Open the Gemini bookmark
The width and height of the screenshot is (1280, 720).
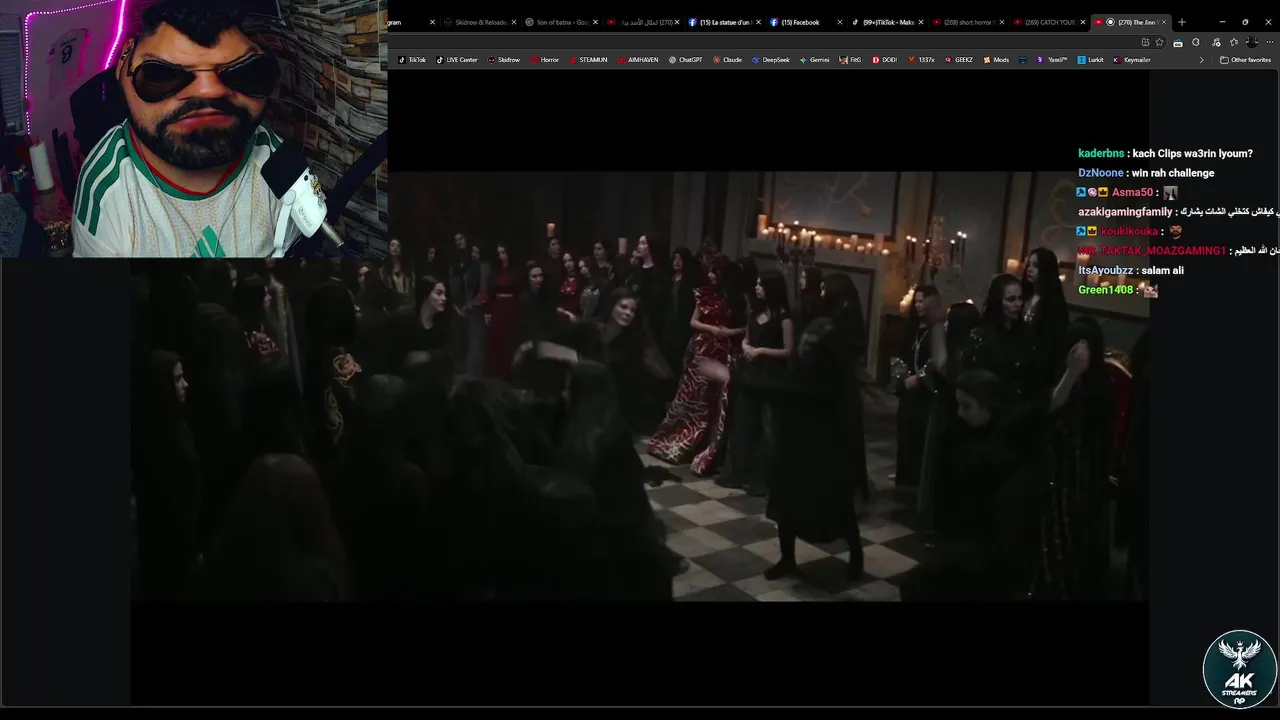815,60
